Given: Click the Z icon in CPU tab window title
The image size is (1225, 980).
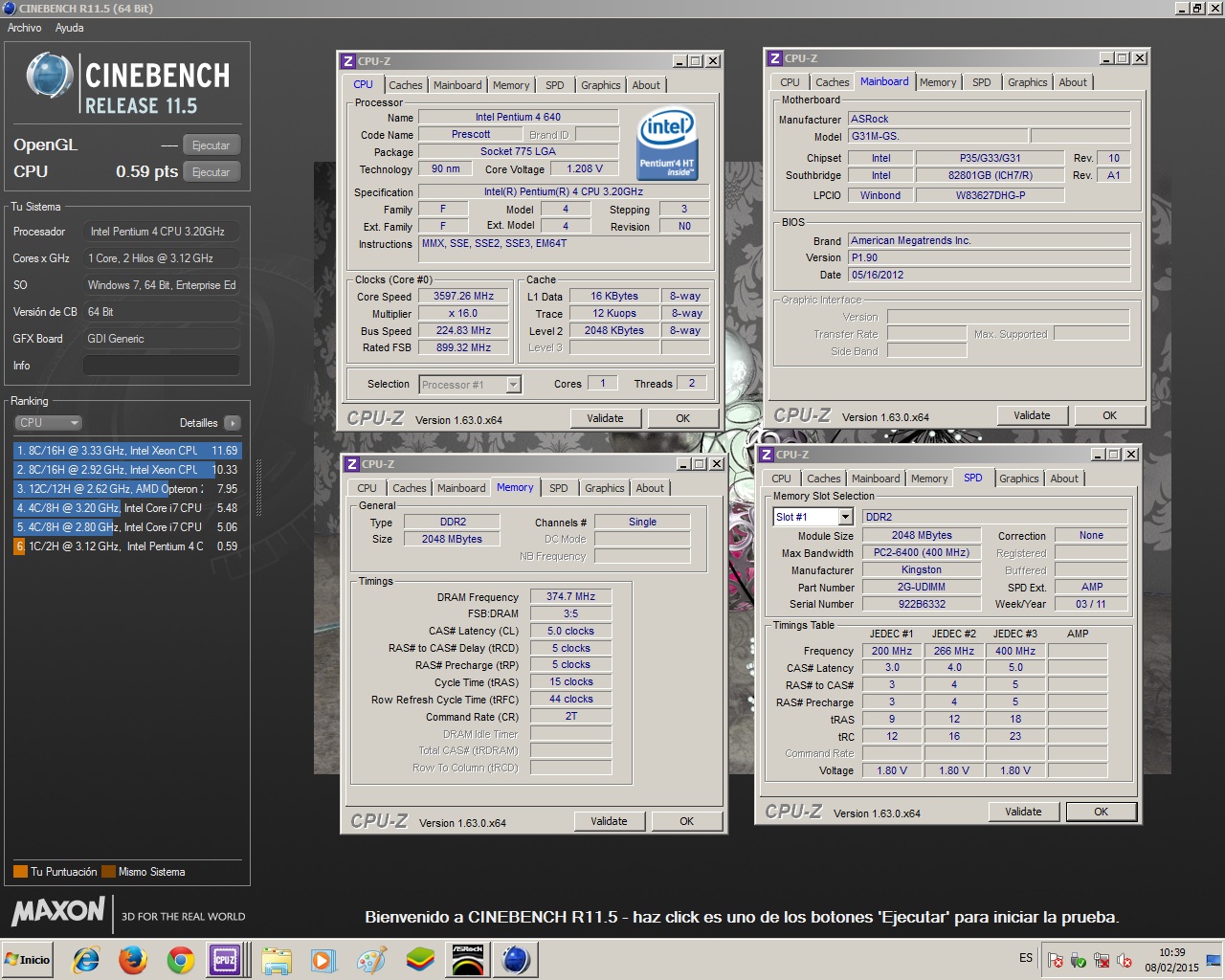Looking at the screenshot, I should (x=348, y=61).
